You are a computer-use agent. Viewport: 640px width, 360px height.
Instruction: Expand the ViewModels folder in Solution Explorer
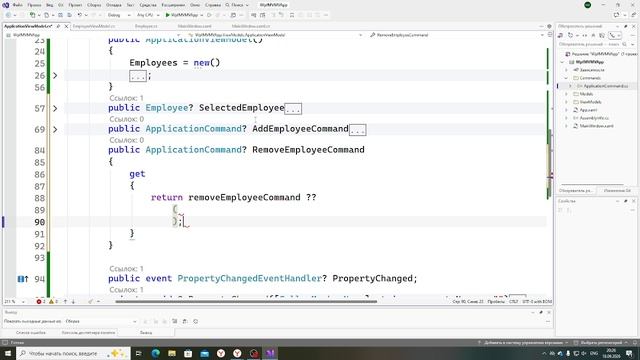click(566, 102)
